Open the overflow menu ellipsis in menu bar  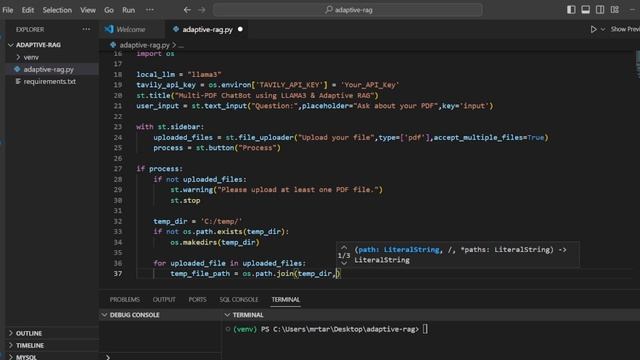click(x=150, y=10)
